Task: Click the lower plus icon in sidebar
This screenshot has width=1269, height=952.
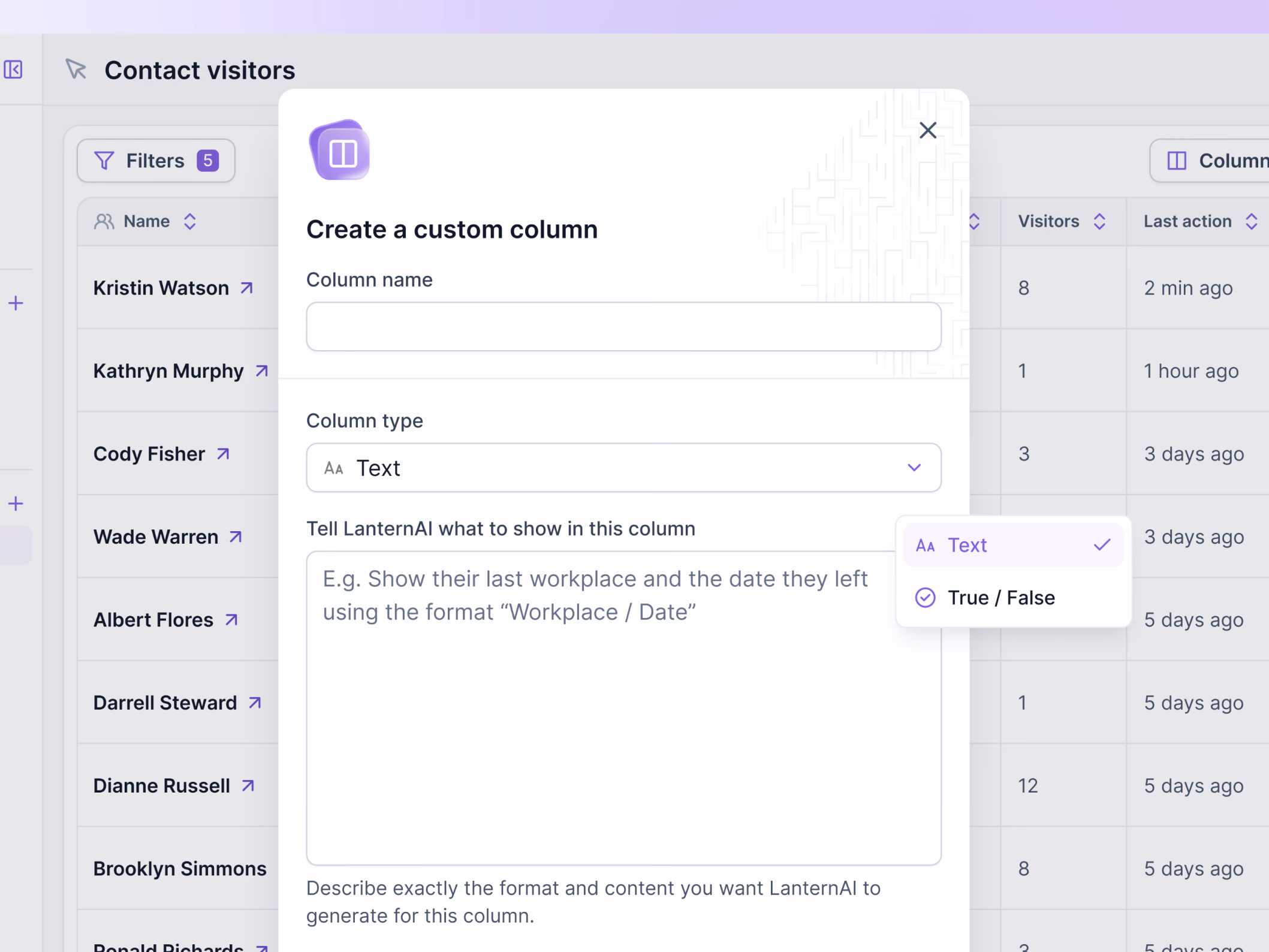Action: pos(16,504)
